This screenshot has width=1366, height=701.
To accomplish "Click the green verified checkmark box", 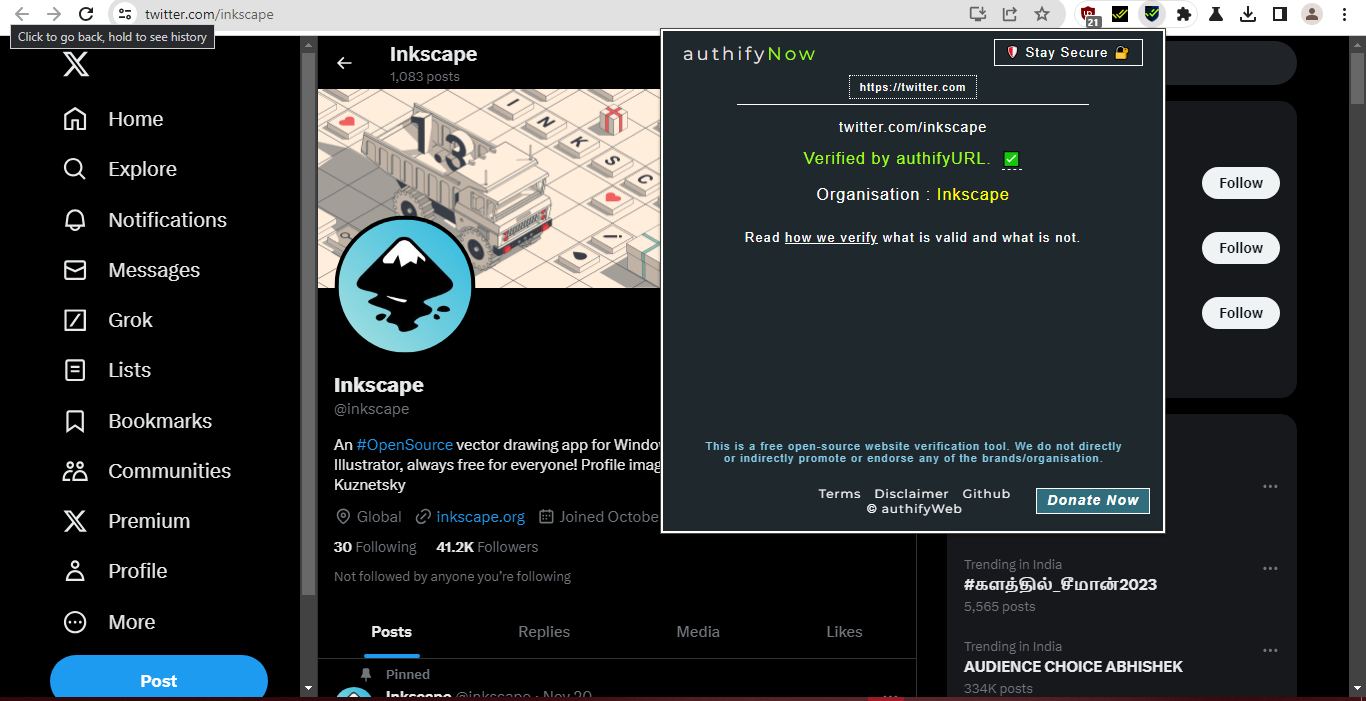I will (x=1011, y=159).
